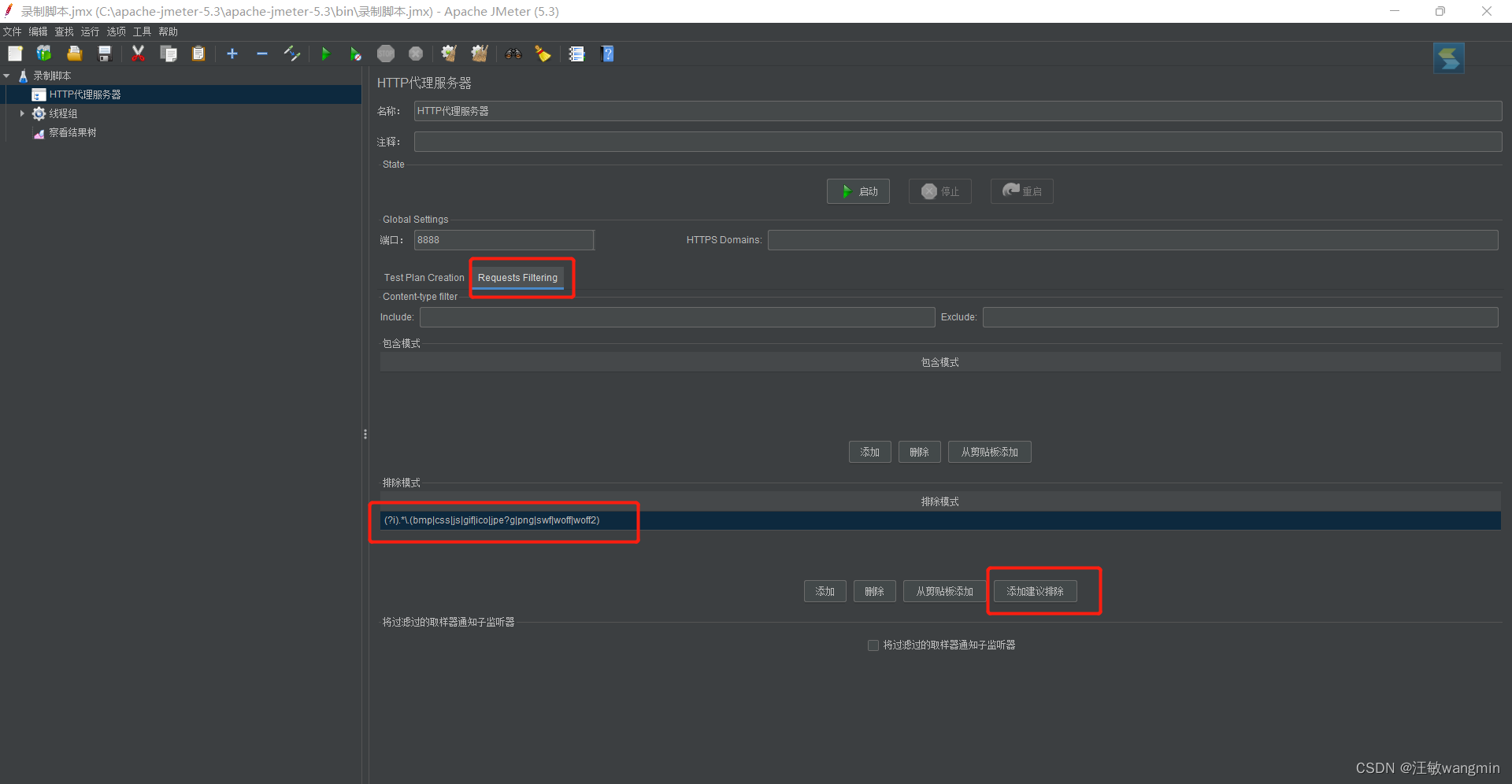Click the 启动 start proxy button
The image size is (1512, 784).
pyautogui.click(x=858, y=191)
